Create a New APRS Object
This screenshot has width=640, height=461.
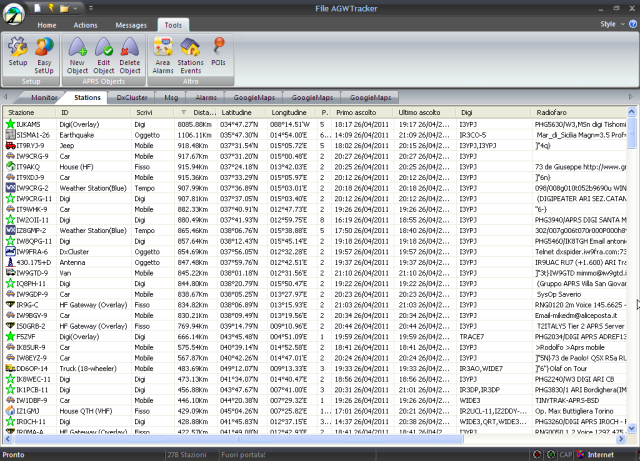(77, 56)
